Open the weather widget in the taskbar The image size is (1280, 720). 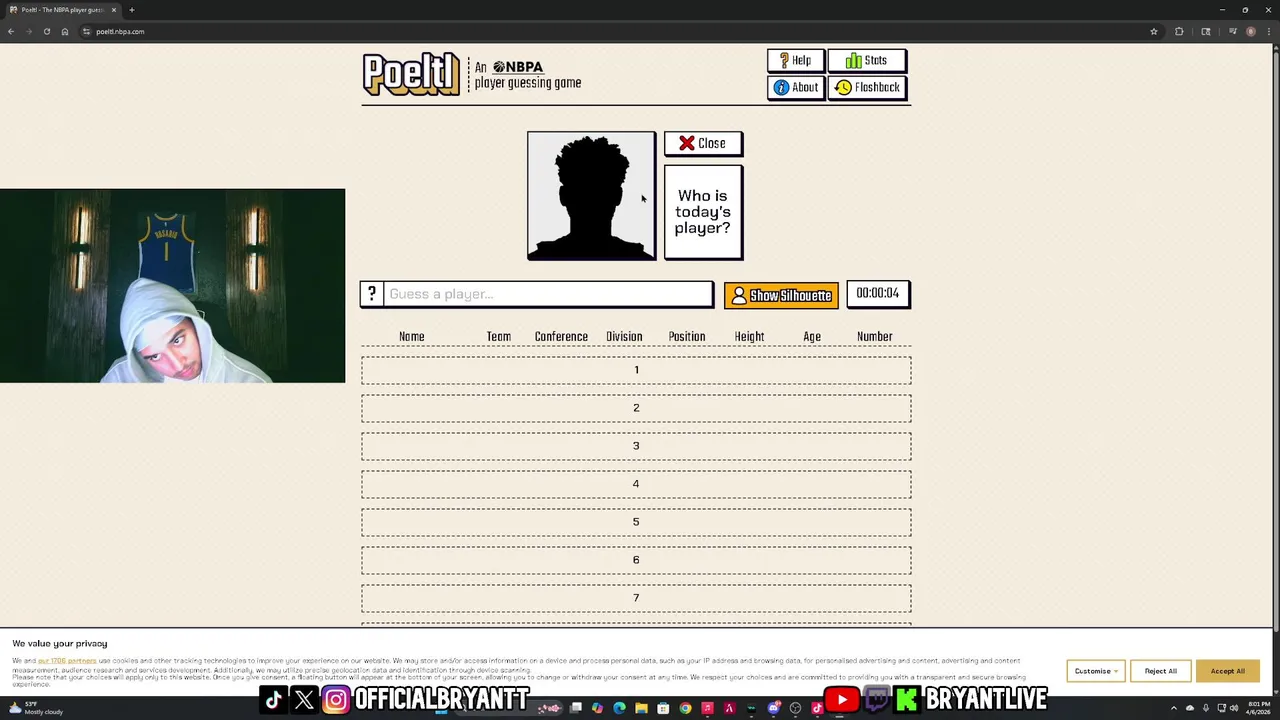[36, 708]
